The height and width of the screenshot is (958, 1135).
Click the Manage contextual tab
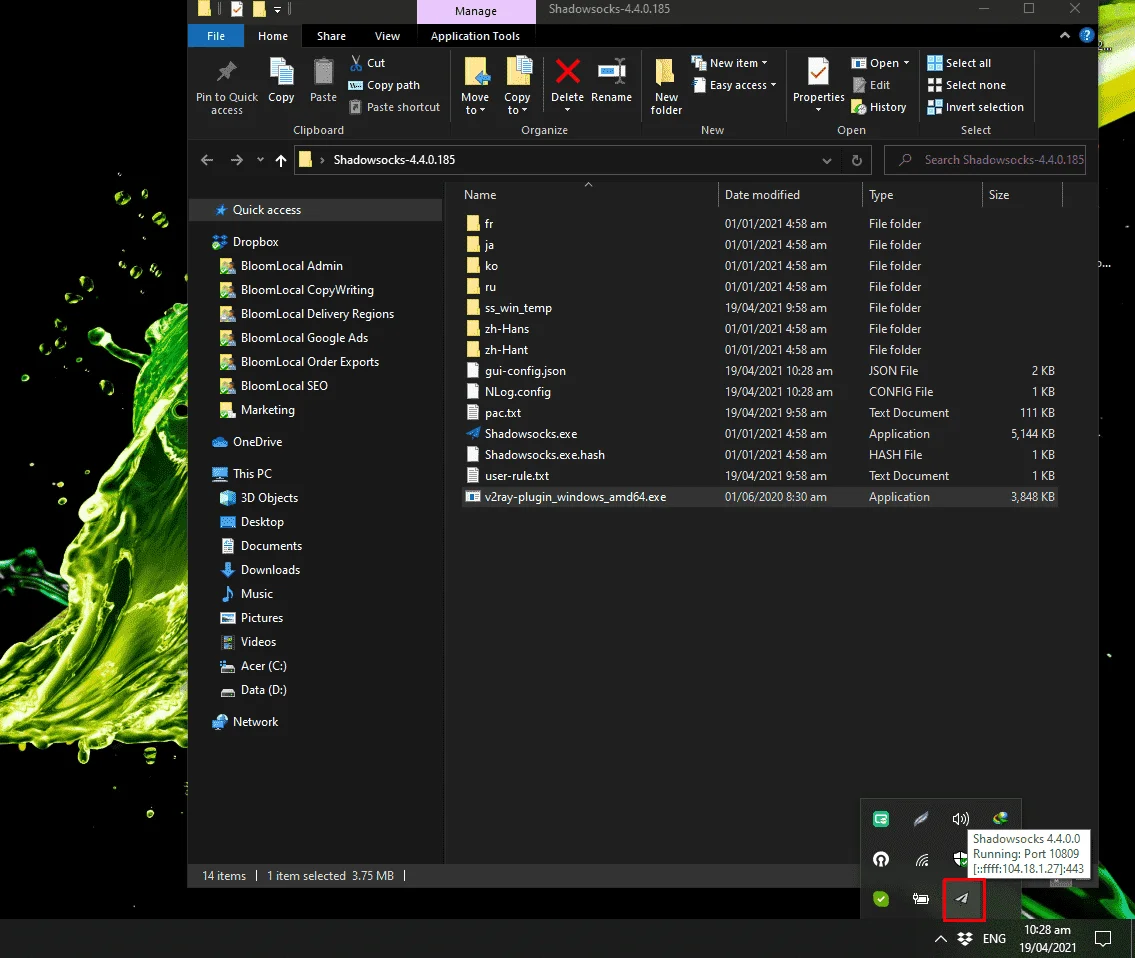tap(476, 11)
